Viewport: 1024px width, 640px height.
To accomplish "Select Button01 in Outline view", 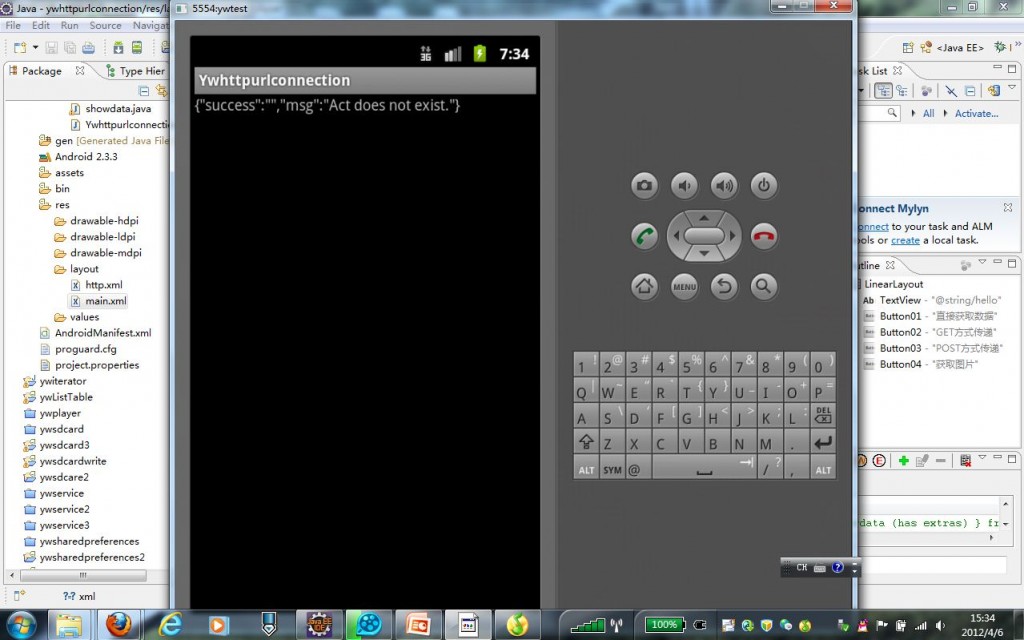I will click(x=931, y=316).
